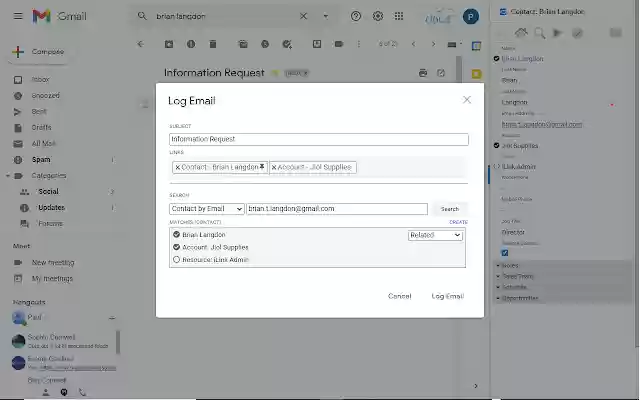Click the Subject input field
The image size is (640, 400).
pos(319,140)
